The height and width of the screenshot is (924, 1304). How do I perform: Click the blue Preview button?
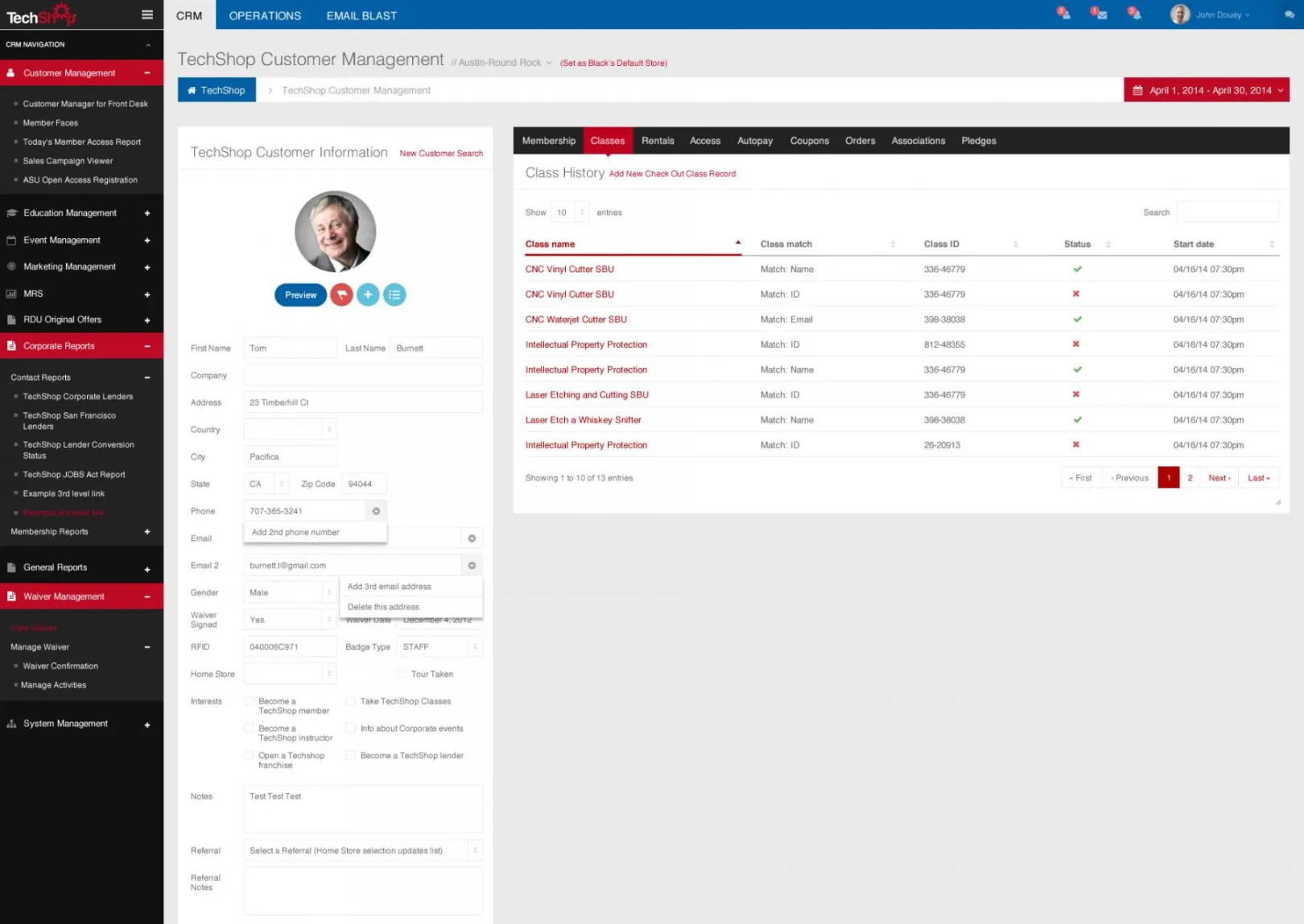[x=300, y=295]
